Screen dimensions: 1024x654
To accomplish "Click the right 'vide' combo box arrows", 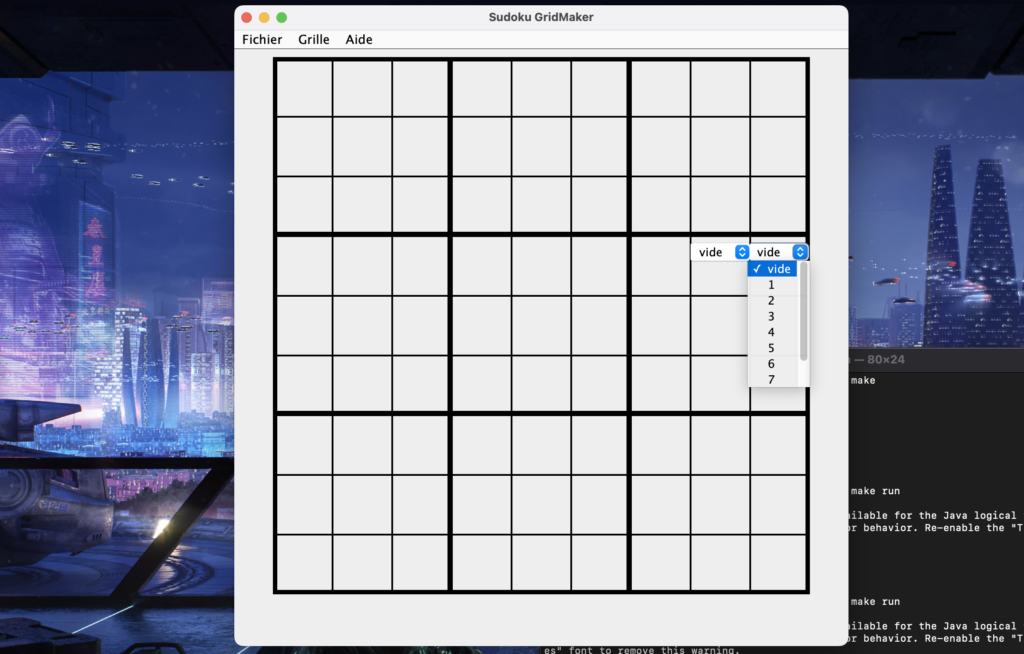I will coord(800,252).
